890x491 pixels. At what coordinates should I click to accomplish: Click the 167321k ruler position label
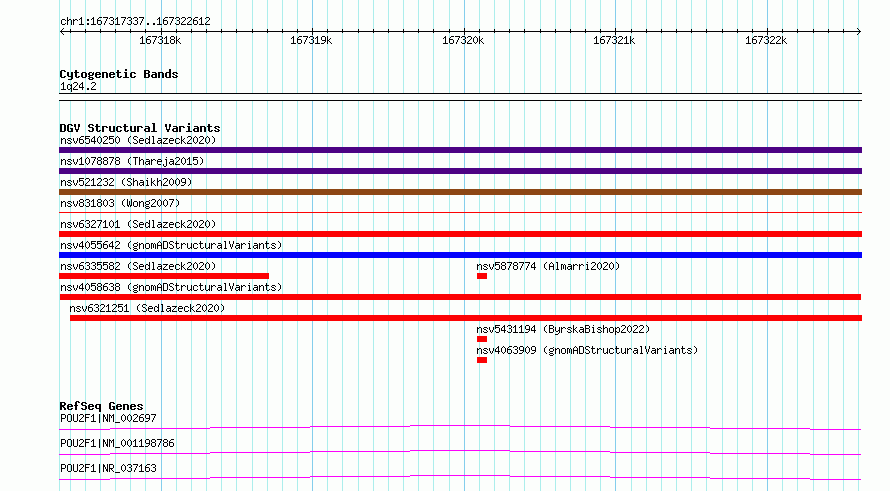614,41
